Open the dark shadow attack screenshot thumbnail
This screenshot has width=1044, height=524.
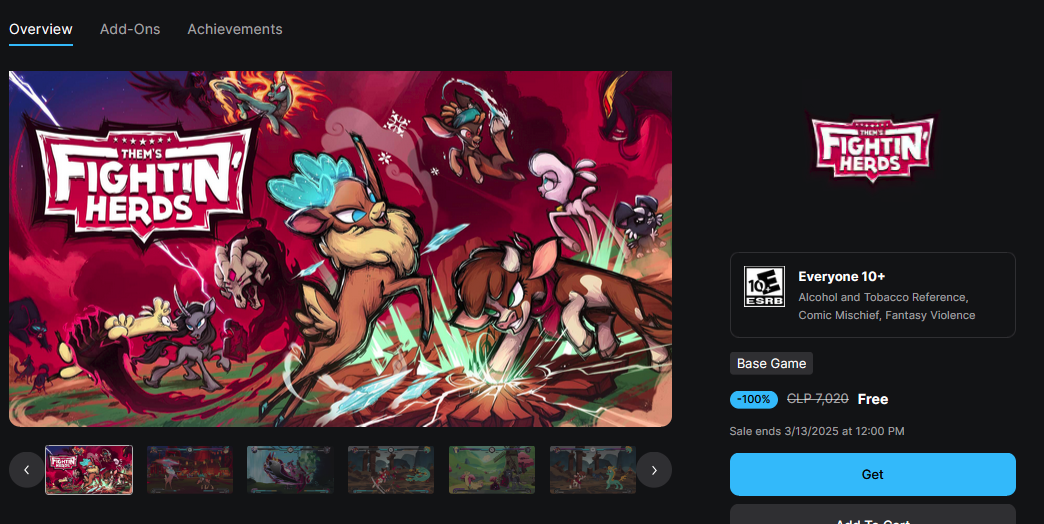(290, 470)
